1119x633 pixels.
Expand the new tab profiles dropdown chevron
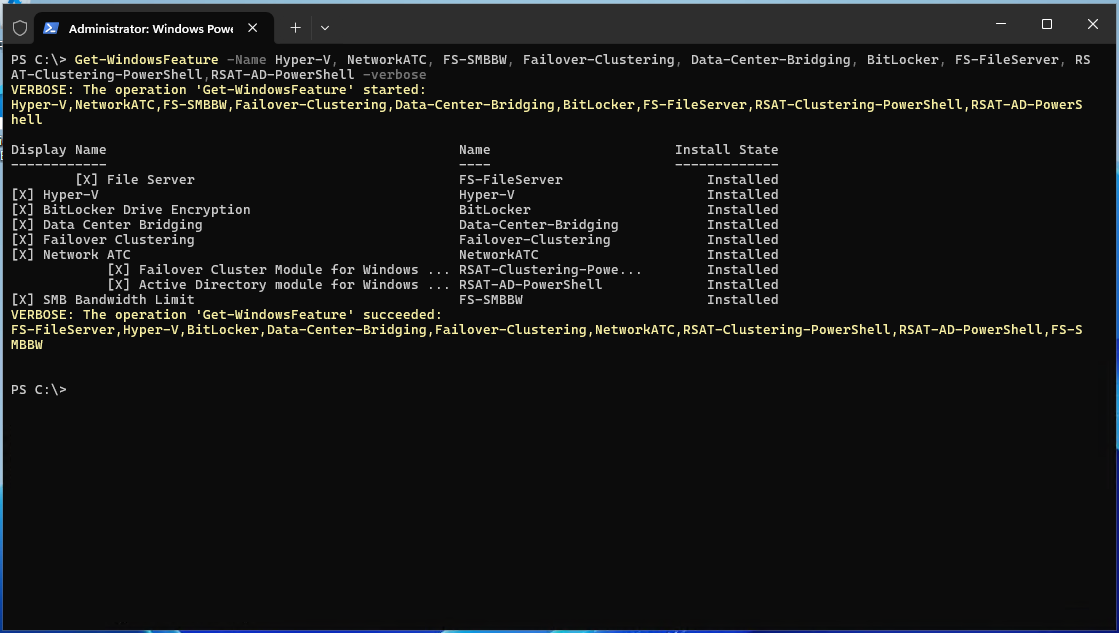pos(325,28)
